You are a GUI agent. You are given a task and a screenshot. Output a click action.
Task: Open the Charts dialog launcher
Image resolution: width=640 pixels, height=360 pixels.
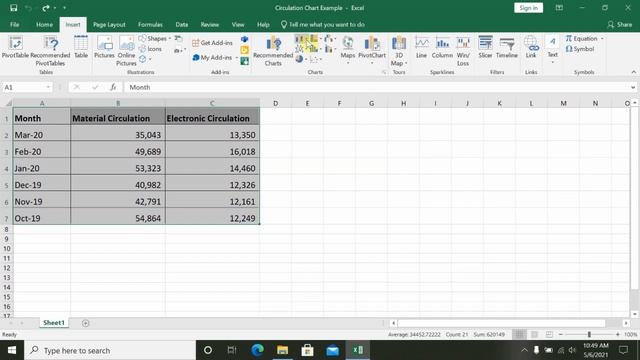coord(384,72)
